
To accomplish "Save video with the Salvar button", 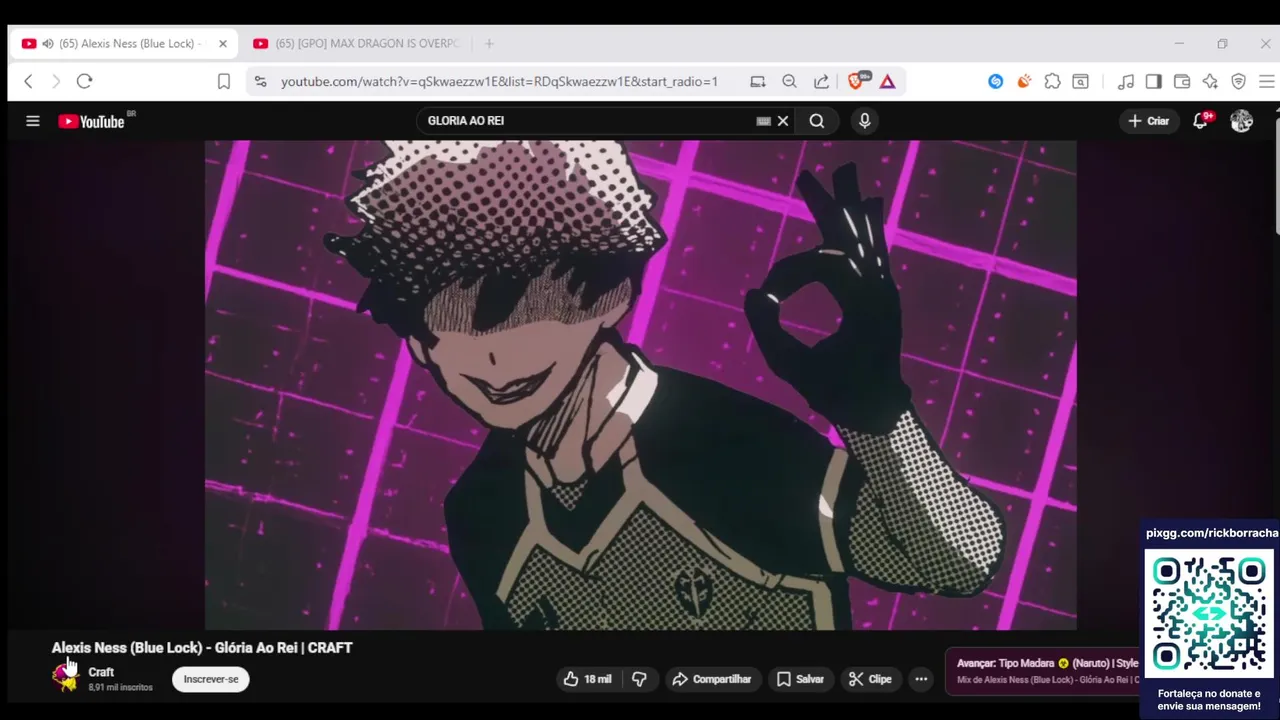I will pyautogui.click(x=800, y=679).
